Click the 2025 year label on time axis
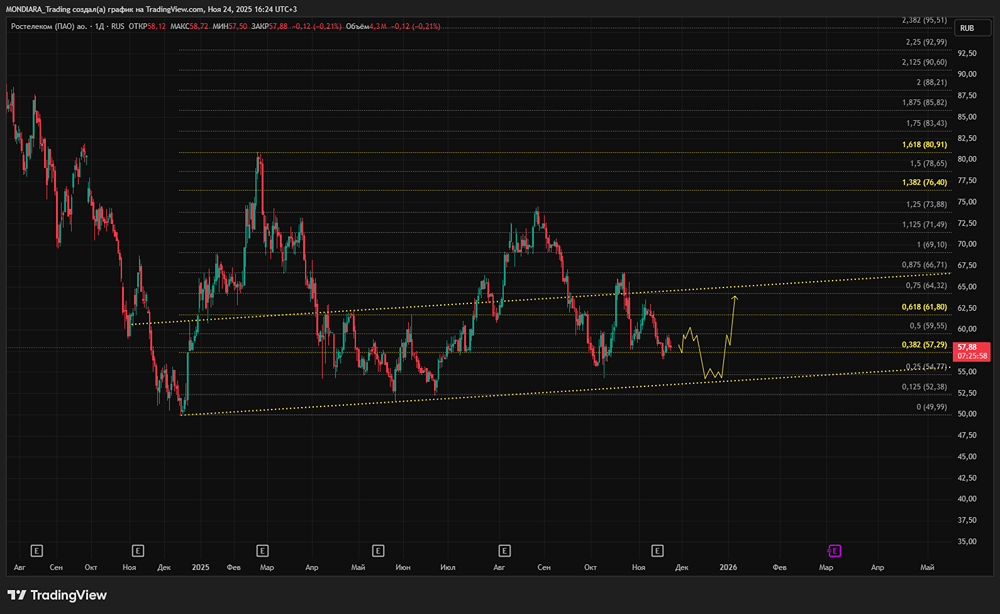 pos(200,567)
